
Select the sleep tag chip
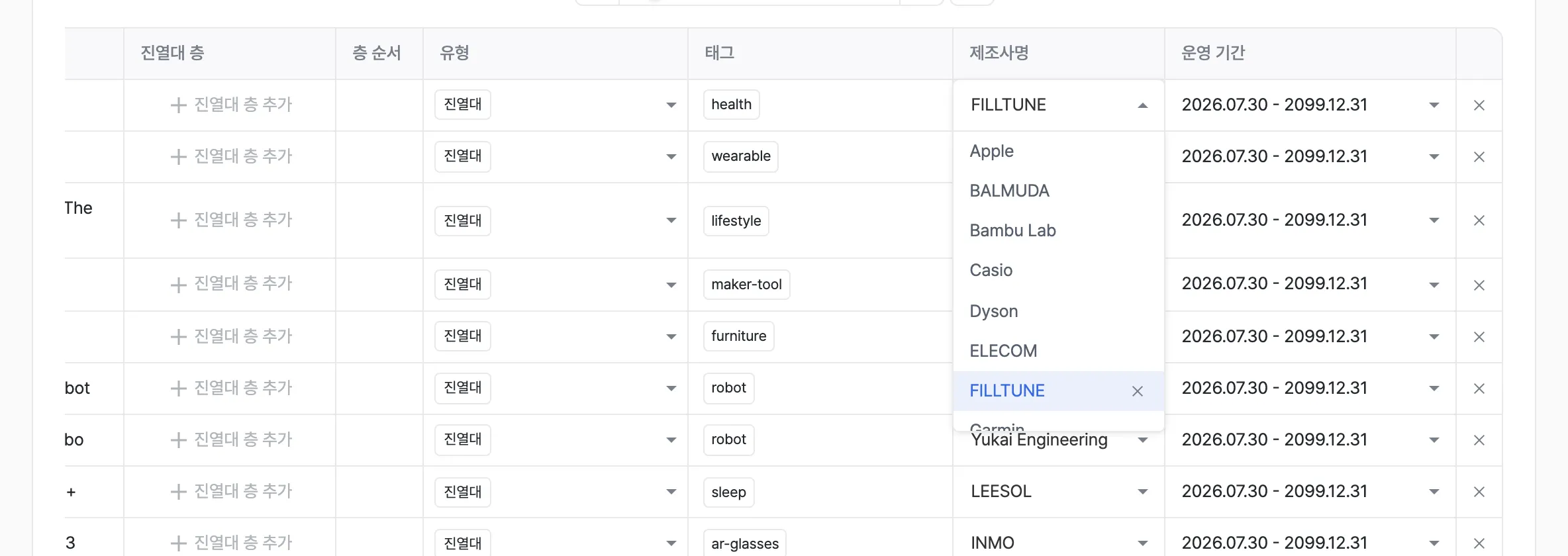coord(728,492)
